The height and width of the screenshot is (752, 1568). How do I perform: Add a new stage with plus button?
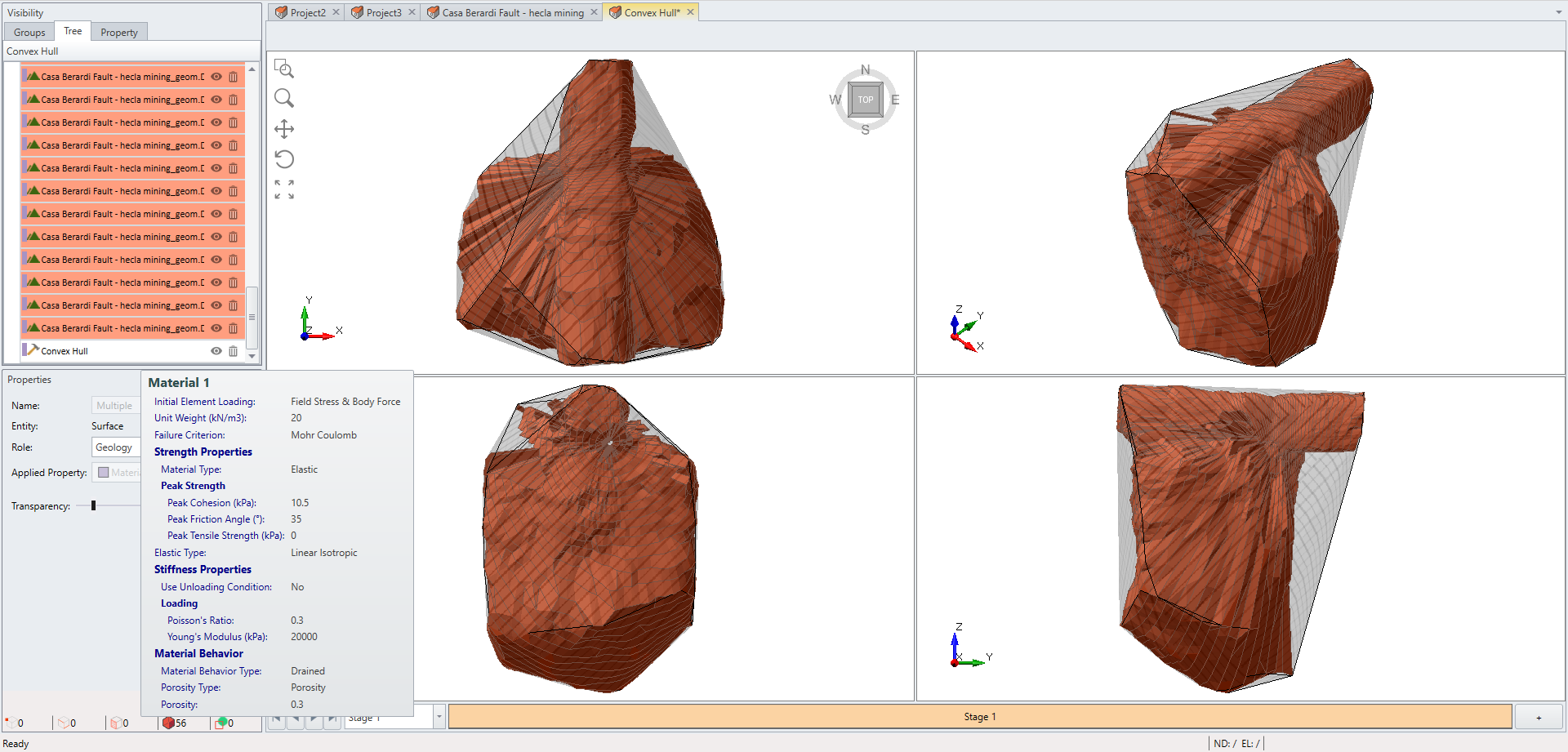pos(1539,717)
